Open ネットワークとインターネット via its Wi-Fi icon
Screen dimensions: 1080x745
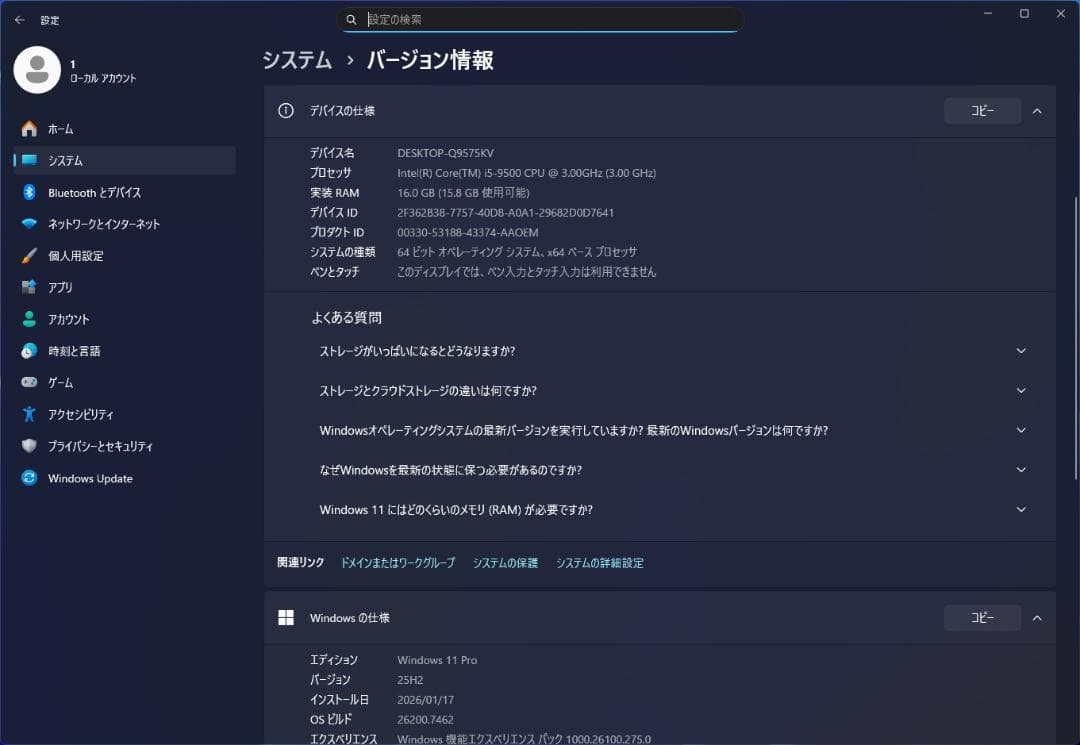point(29,224)
